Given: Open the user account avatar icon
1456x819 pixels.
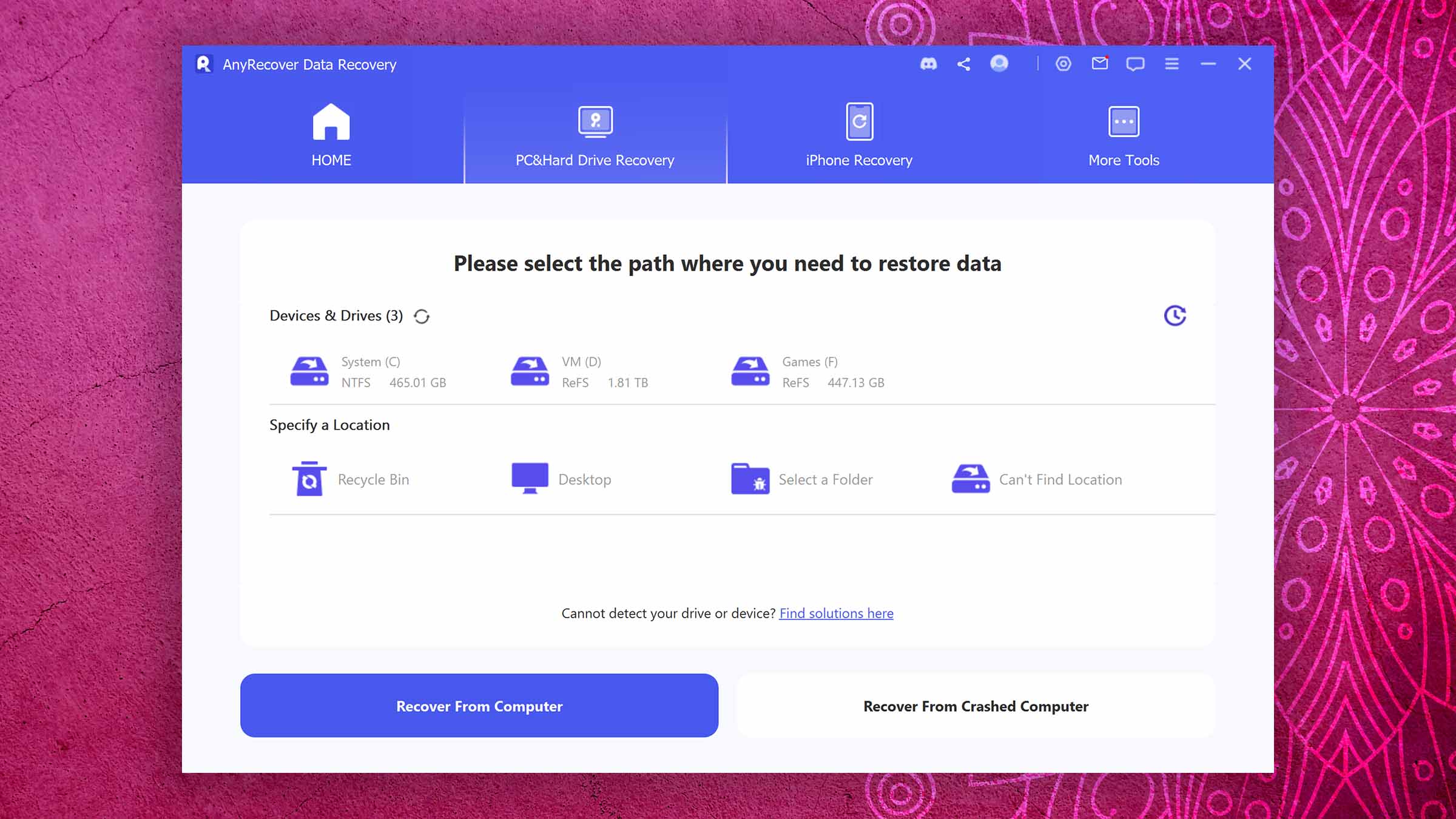Looking at the screenshot, I should tap(999, 63).
